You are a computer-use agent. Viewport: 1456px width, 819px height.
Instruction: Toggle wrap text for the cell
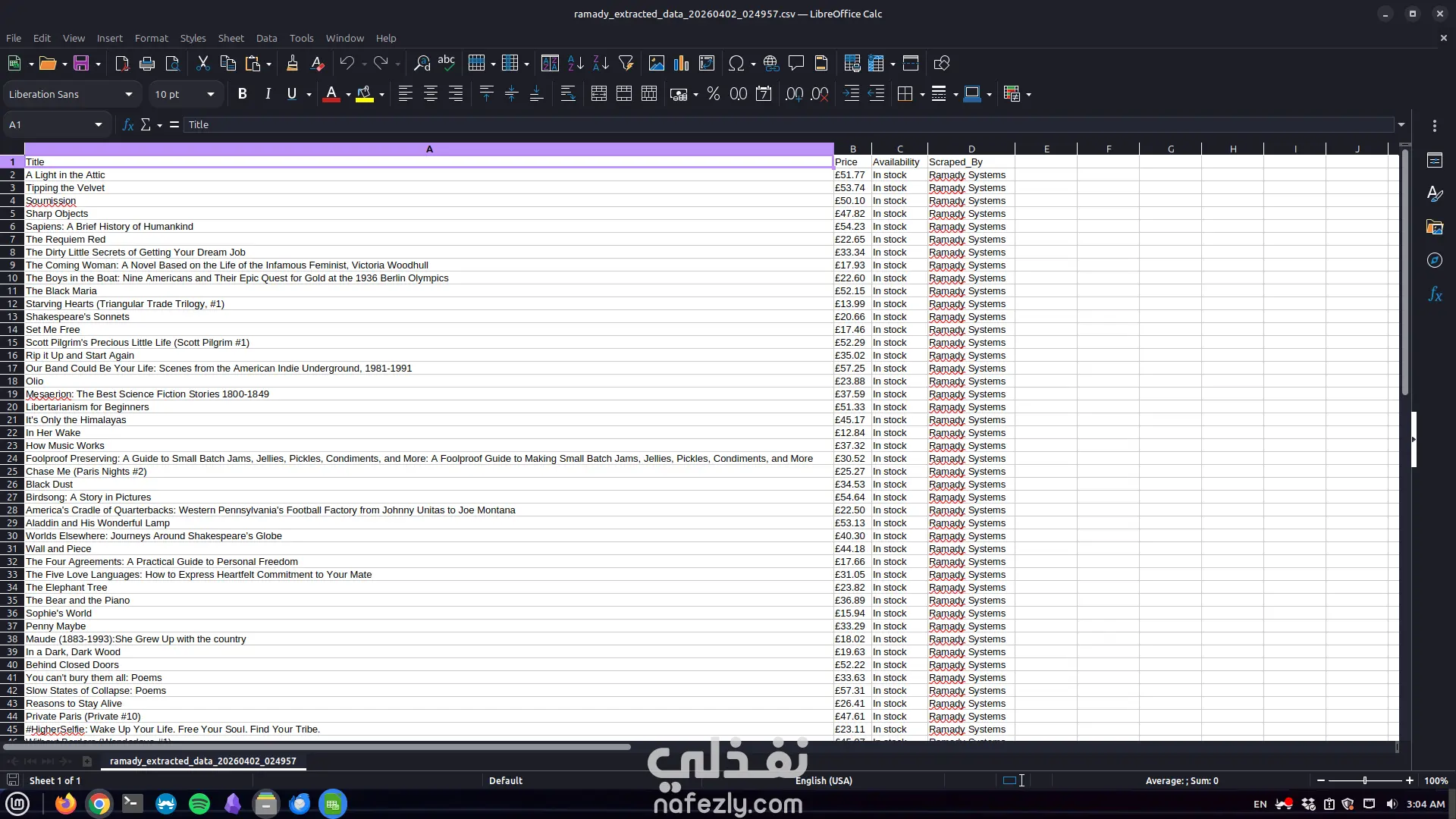click(x=568, y=94)
